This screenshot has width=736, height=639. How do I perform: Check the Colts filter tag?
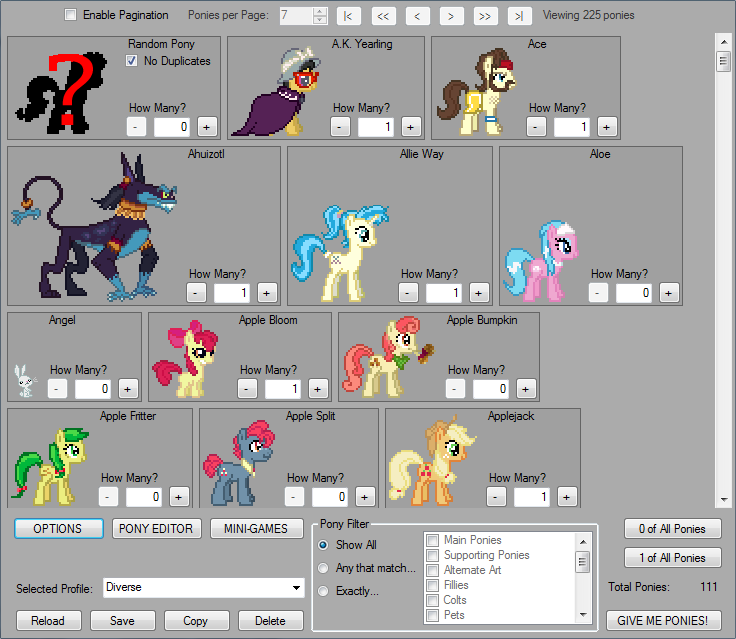(432, 601)
